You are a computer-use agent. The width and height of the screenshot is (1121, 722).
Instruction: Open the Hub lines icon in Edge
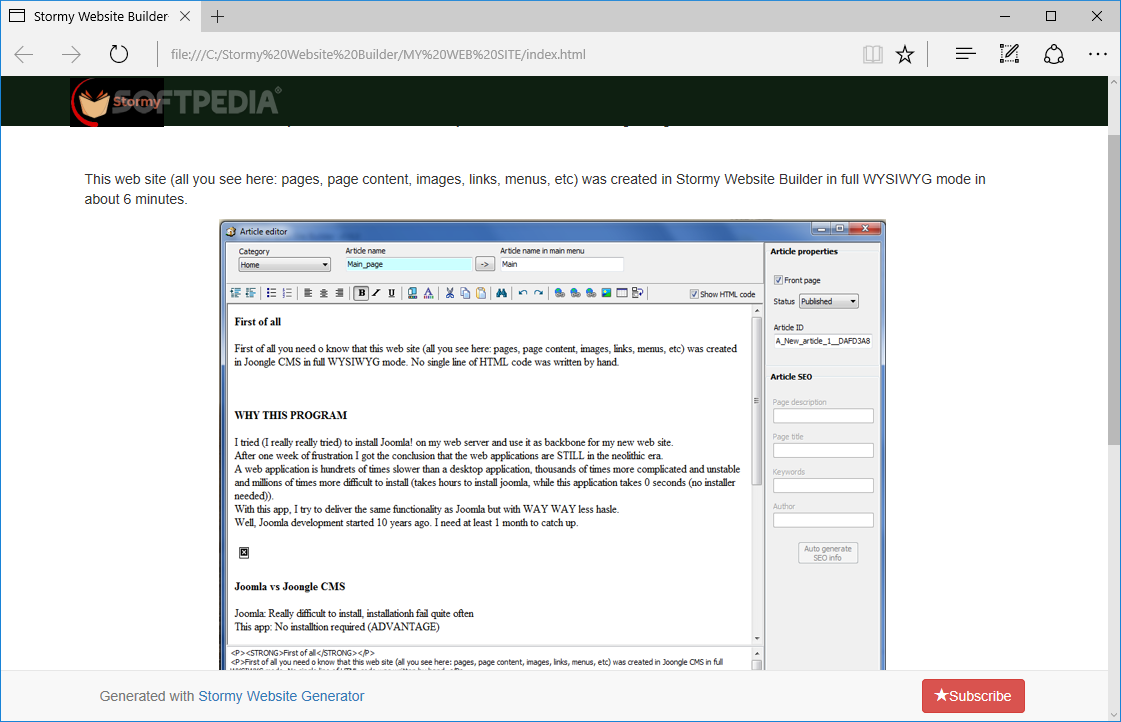965,54
